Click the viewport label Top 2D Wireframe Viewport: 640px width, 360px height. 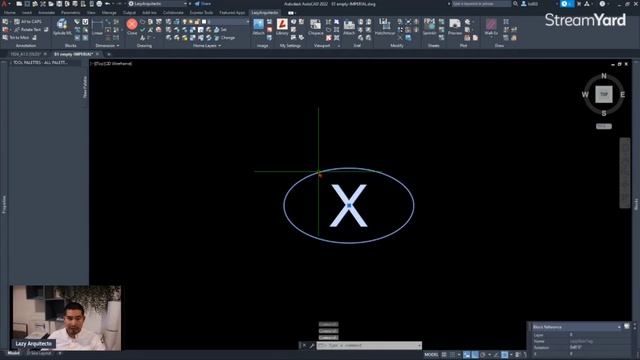click(112, 64)
